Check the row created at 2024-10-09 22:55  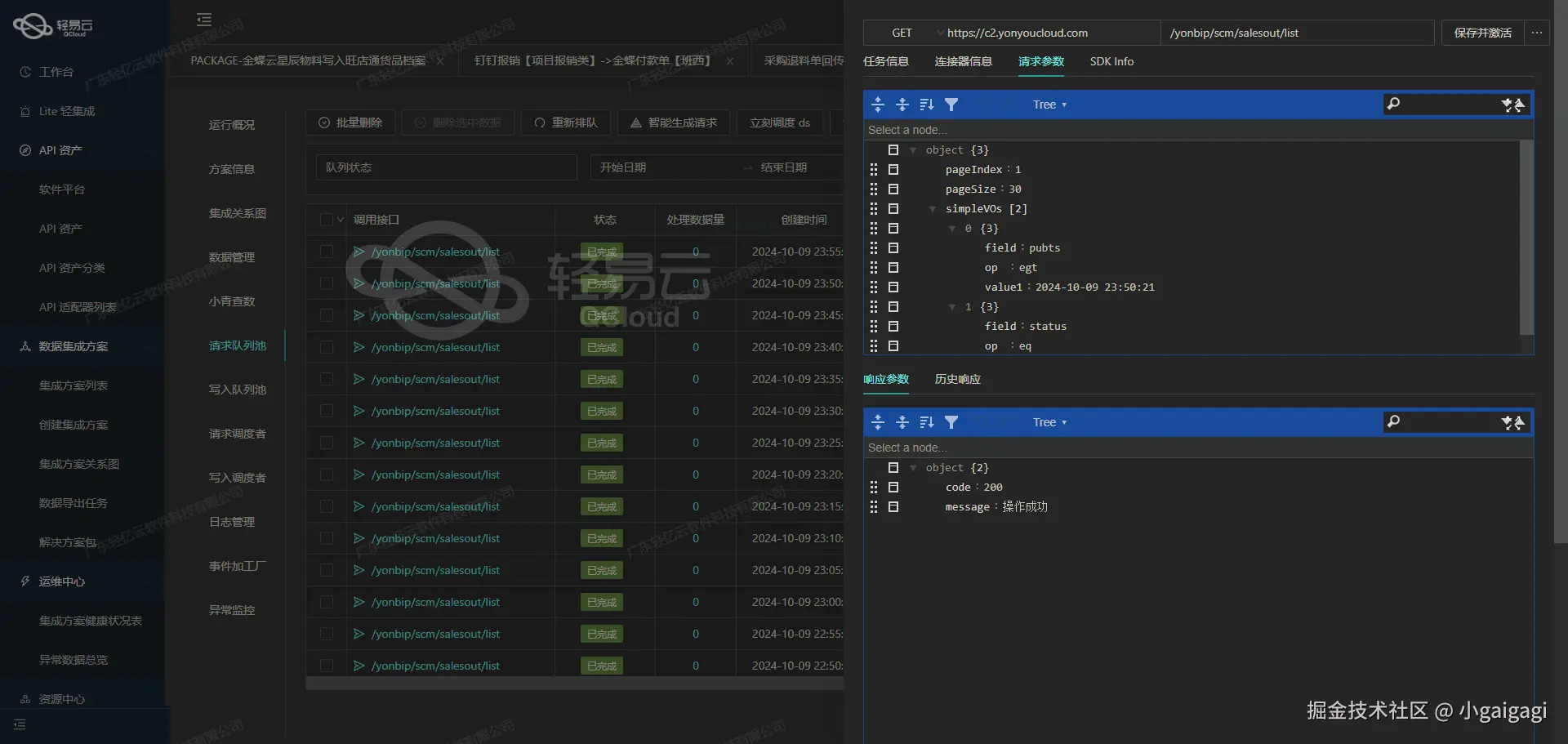(327, 634)
